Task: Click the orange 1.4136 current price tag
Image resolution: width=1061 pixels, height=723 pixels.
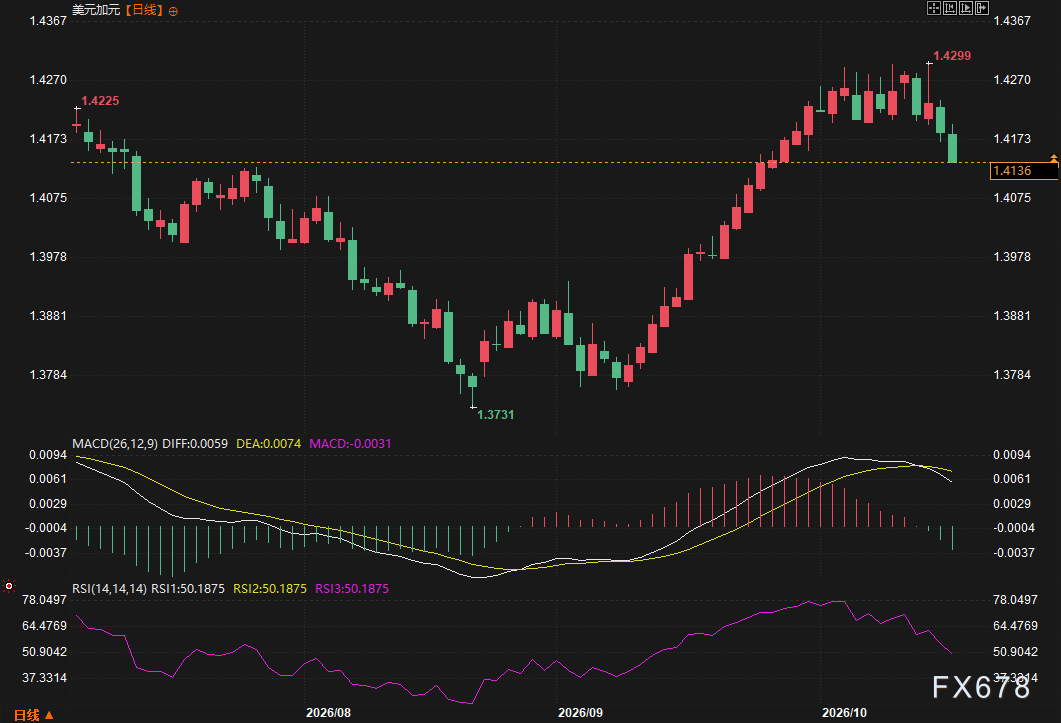Action: [x=1023, y=171]
